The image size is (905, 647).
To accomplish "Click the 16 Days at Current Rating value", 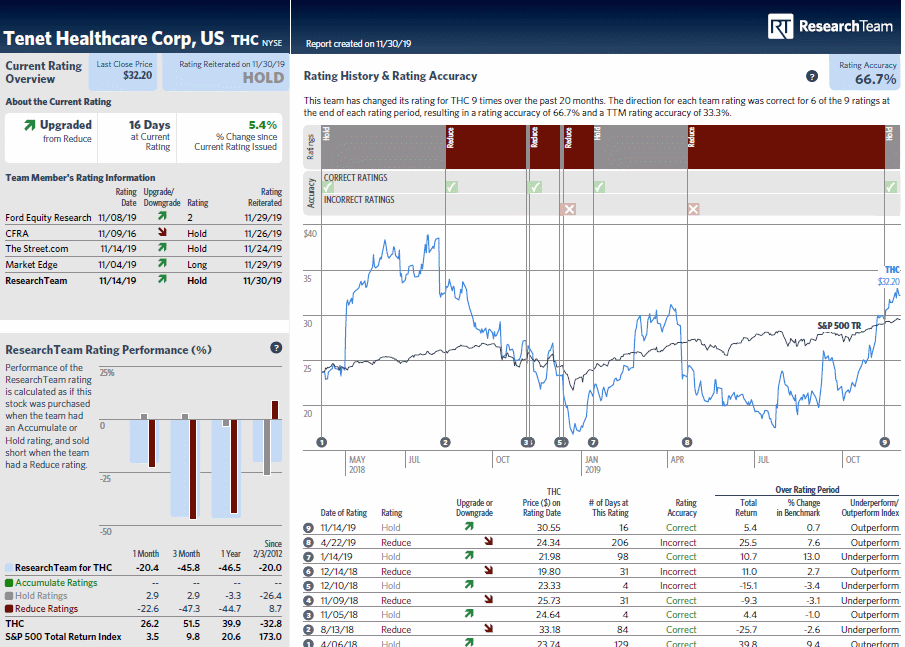I will click(x=149, y=125).
